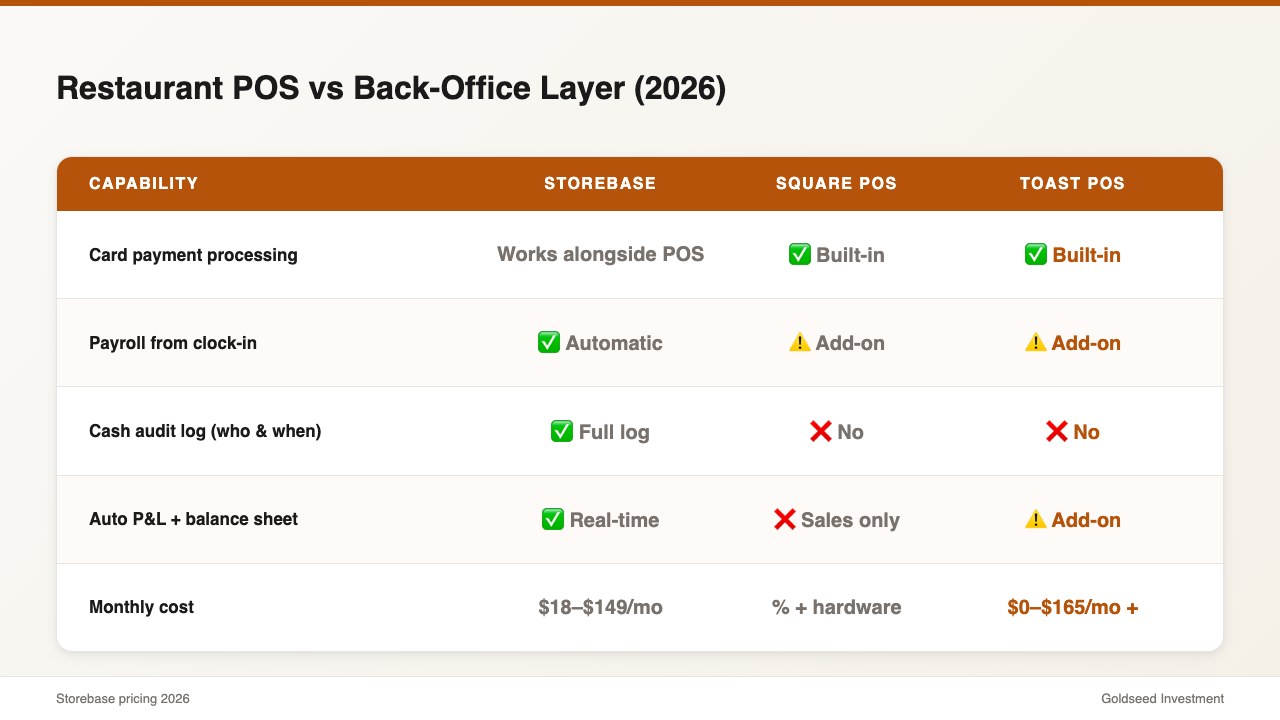Click the "$18–$149/mo" price cell
This screenshot has height=720, width=1280.
[600, 607]
